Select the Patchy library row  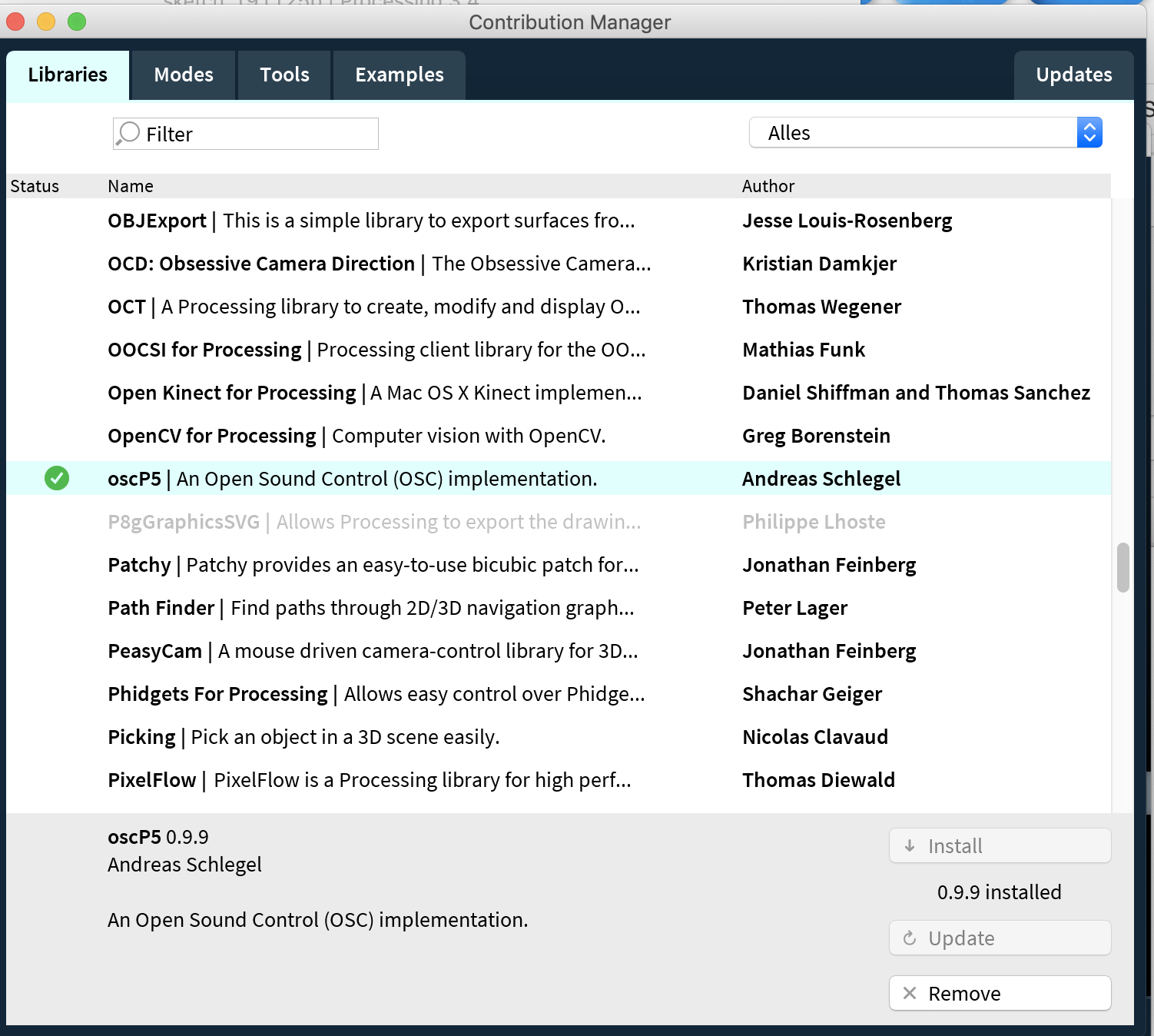(559, 565)
